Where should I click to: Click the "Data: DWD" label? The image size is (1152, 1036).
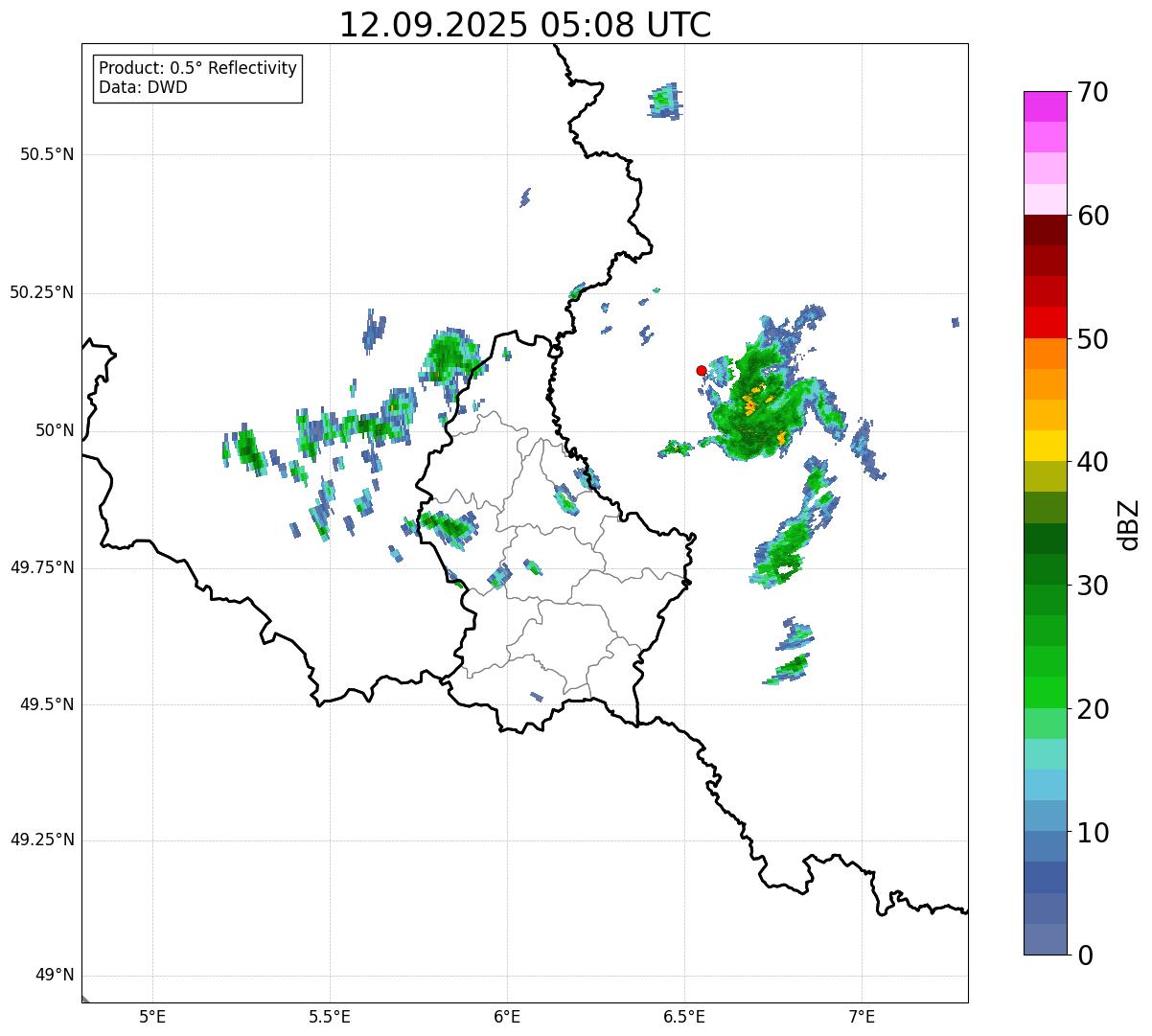(143, 87)
